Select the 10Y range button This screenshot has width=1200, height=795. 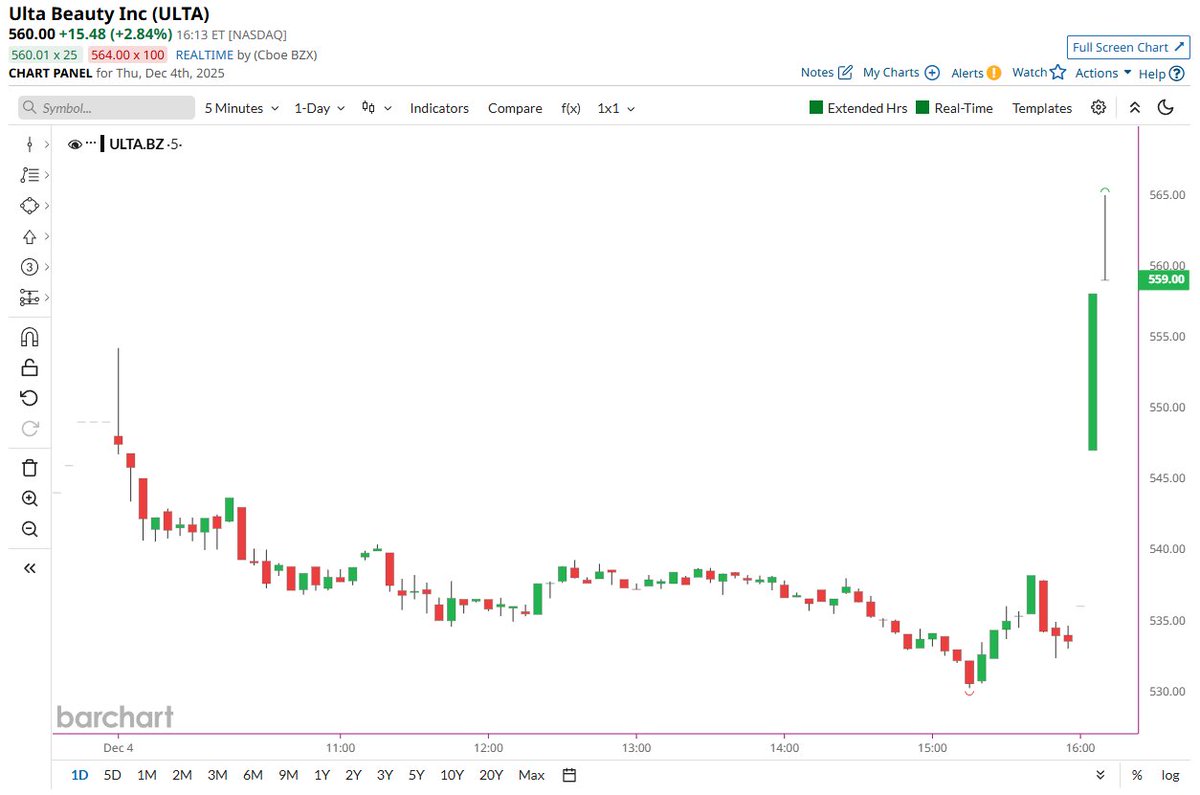[x=452, y=775]
